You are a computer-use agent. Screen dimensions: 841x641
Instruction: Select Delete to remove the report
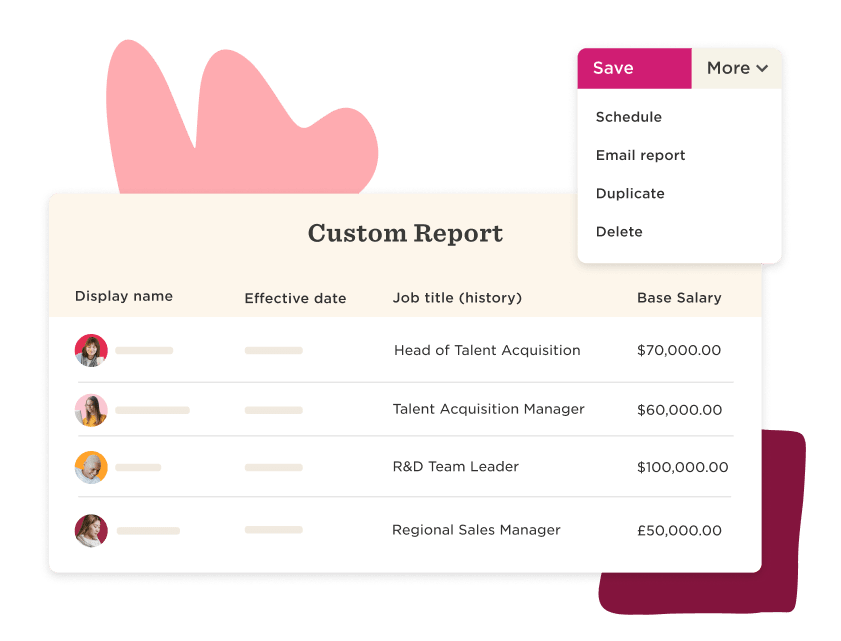(619, 231)
